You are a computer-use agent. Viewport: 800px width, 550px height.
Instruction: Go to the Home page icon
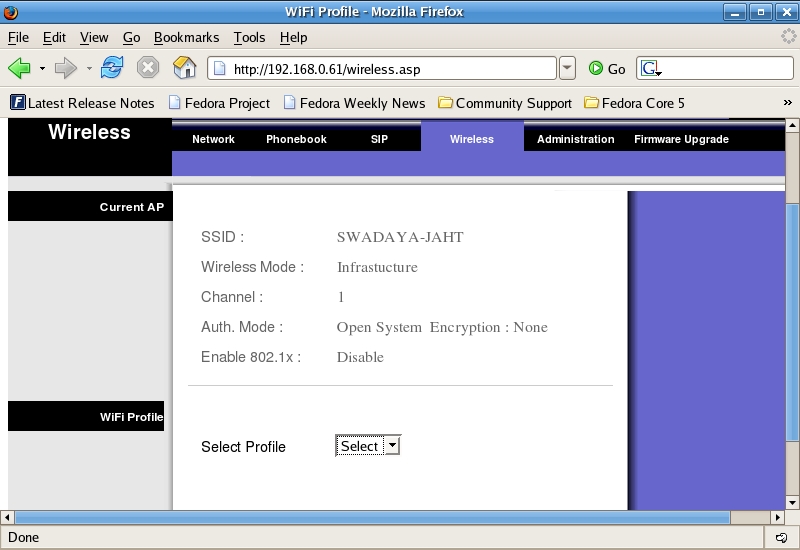click(x=184, y=68)
